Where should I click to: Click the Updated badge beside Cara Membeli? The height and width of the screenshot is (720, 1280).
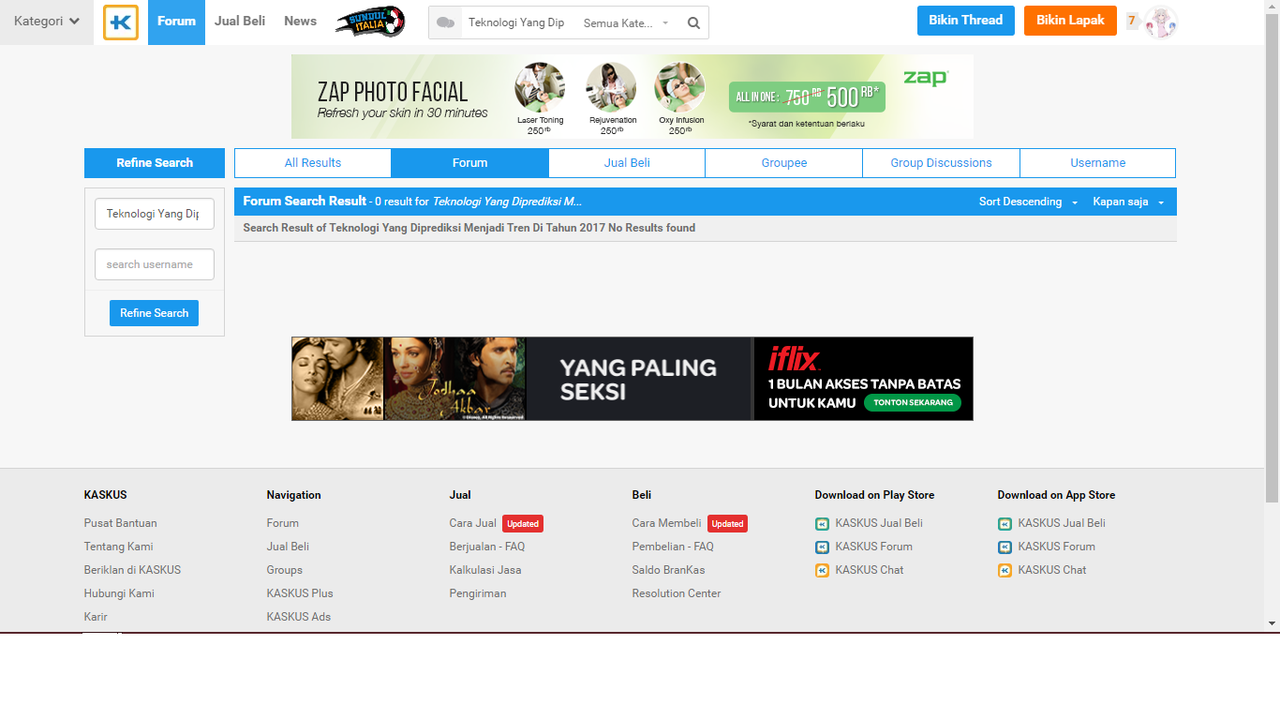pos(727,524)
